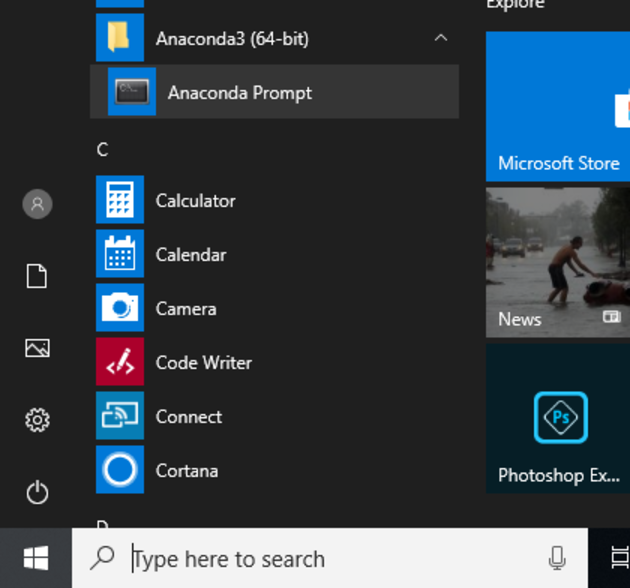
Task: Click the Power button icon
Action: [37, 492]
